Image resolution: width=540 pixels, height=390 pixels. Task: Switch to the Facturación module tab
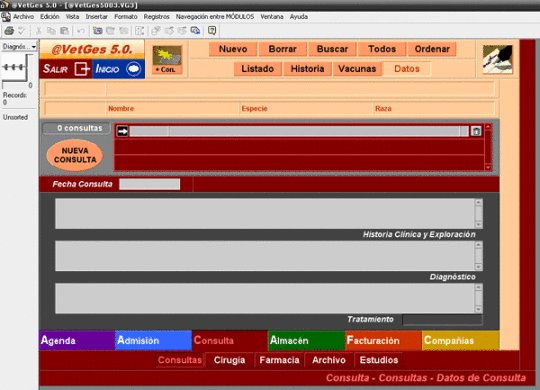[383, 340]
